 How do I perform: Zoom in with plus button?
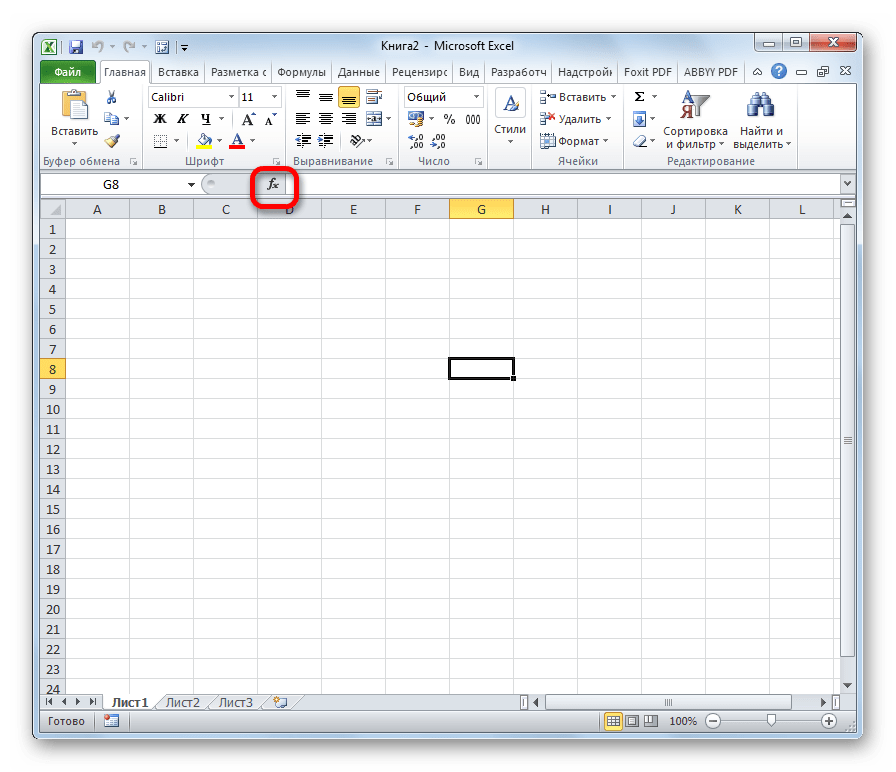[829, 721]
